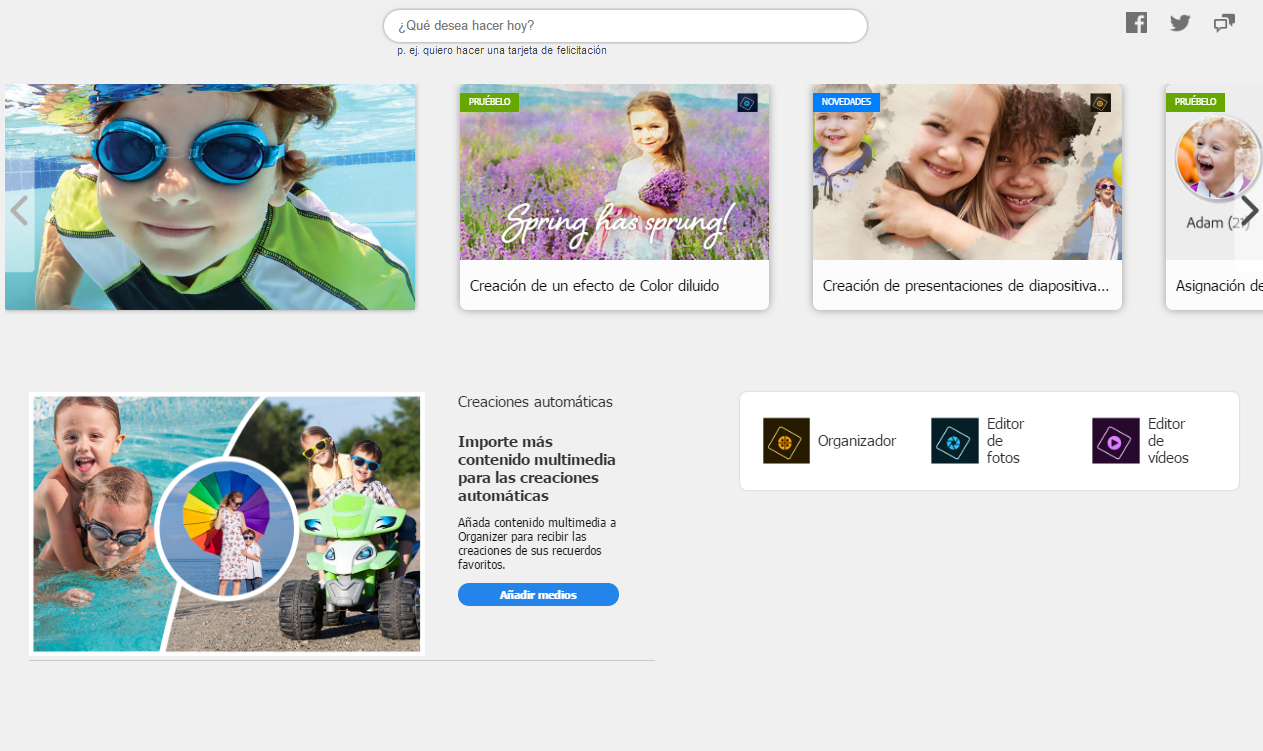This screenshot has height=751, width=1263.
Task: Select the "Editor de vídeos" label
Action: coord(1168,441)
